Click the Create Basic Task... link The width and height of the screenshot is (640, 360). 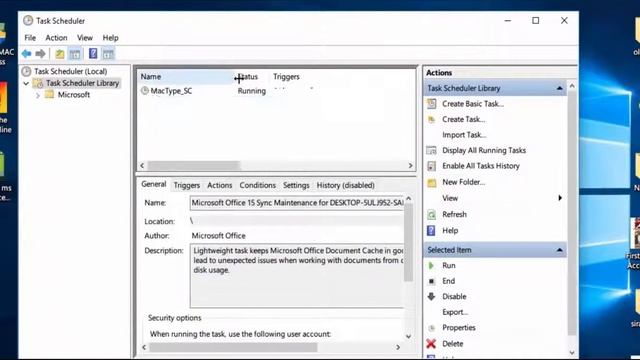473,104
